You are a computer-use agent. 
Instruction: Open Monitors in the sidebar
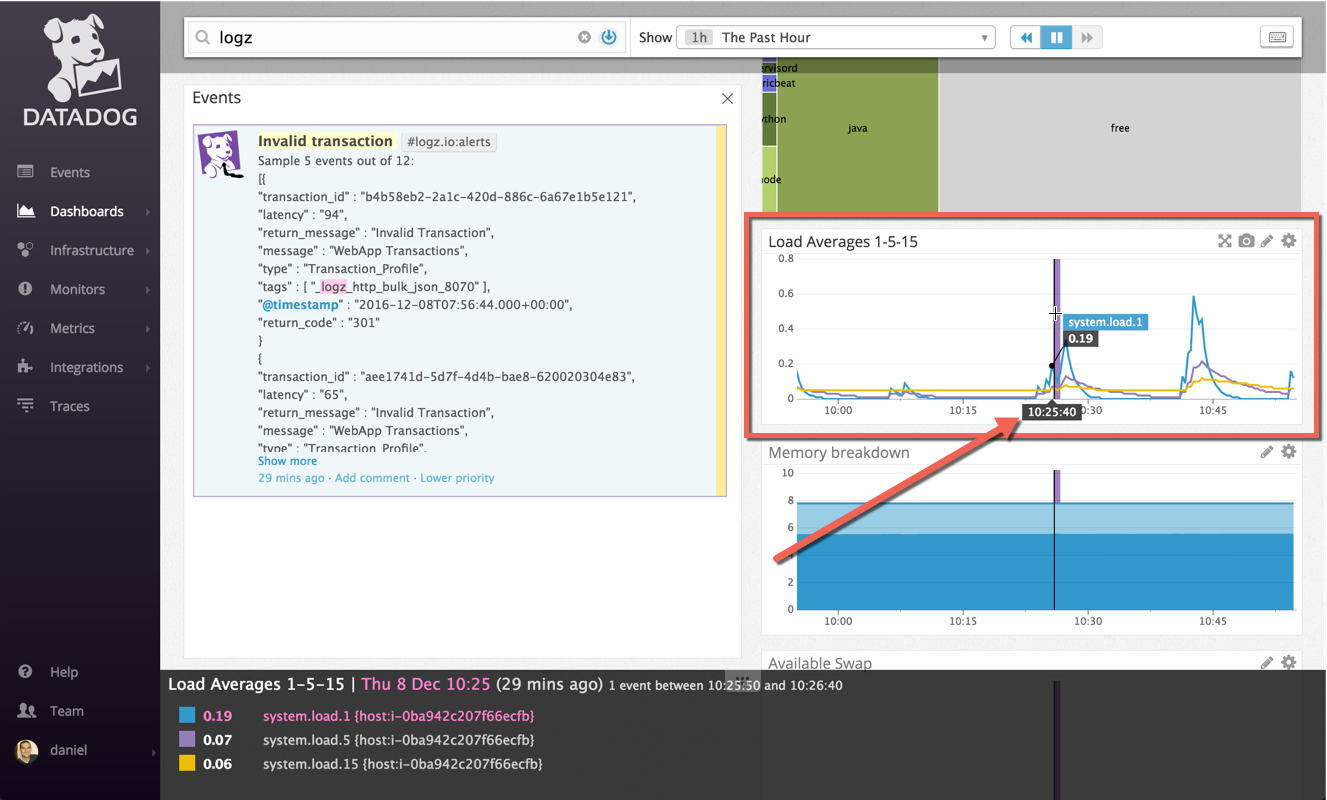coord(77,289)
